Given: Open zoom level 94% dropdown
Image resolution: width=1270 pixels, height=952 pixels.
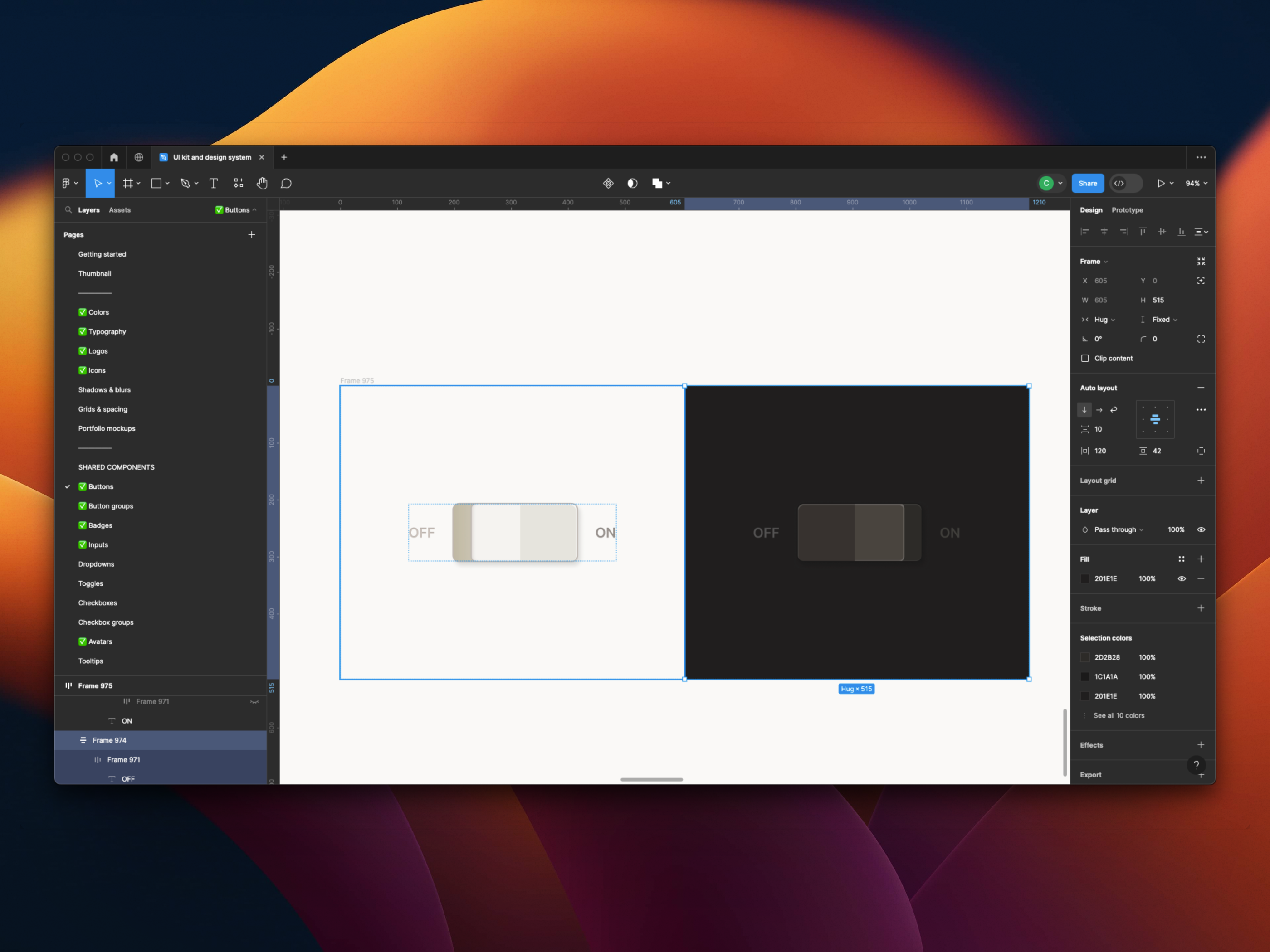Looking at the screenshot, I should click(x=1197, y=183).
